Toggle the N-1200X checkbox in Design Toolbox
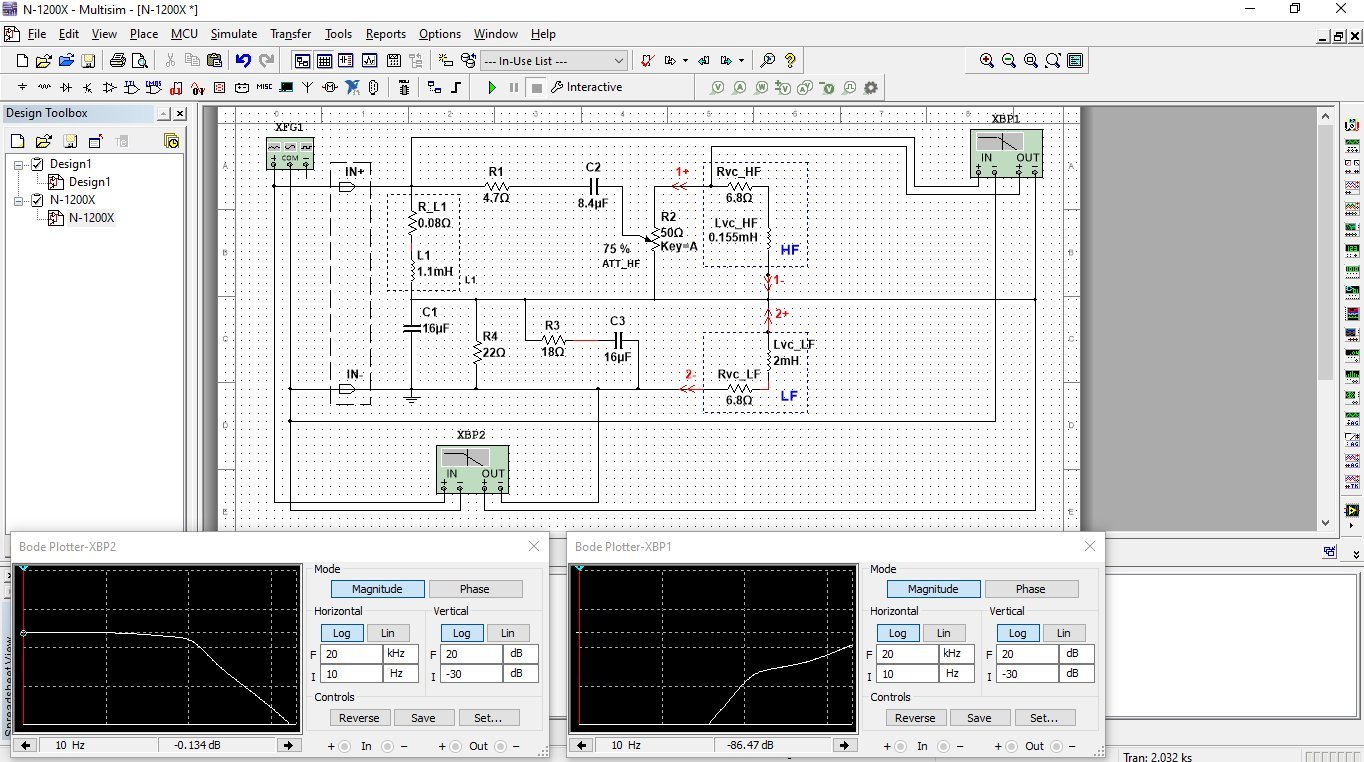Image resolution: width=1364 pixels, height=762 pixels. pyautogui.click(x=38, y=200)
